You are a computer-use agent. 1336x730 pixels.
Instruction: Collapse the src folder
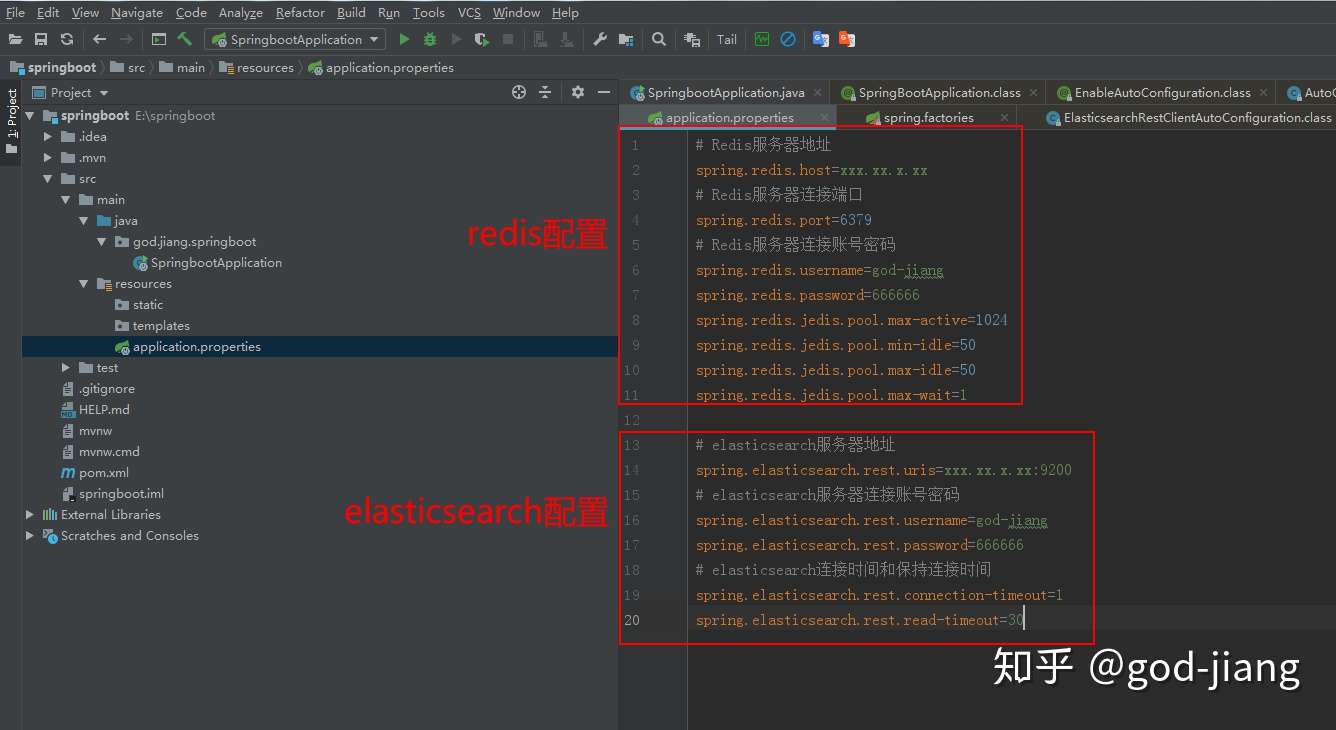click(x=48, y=179)
